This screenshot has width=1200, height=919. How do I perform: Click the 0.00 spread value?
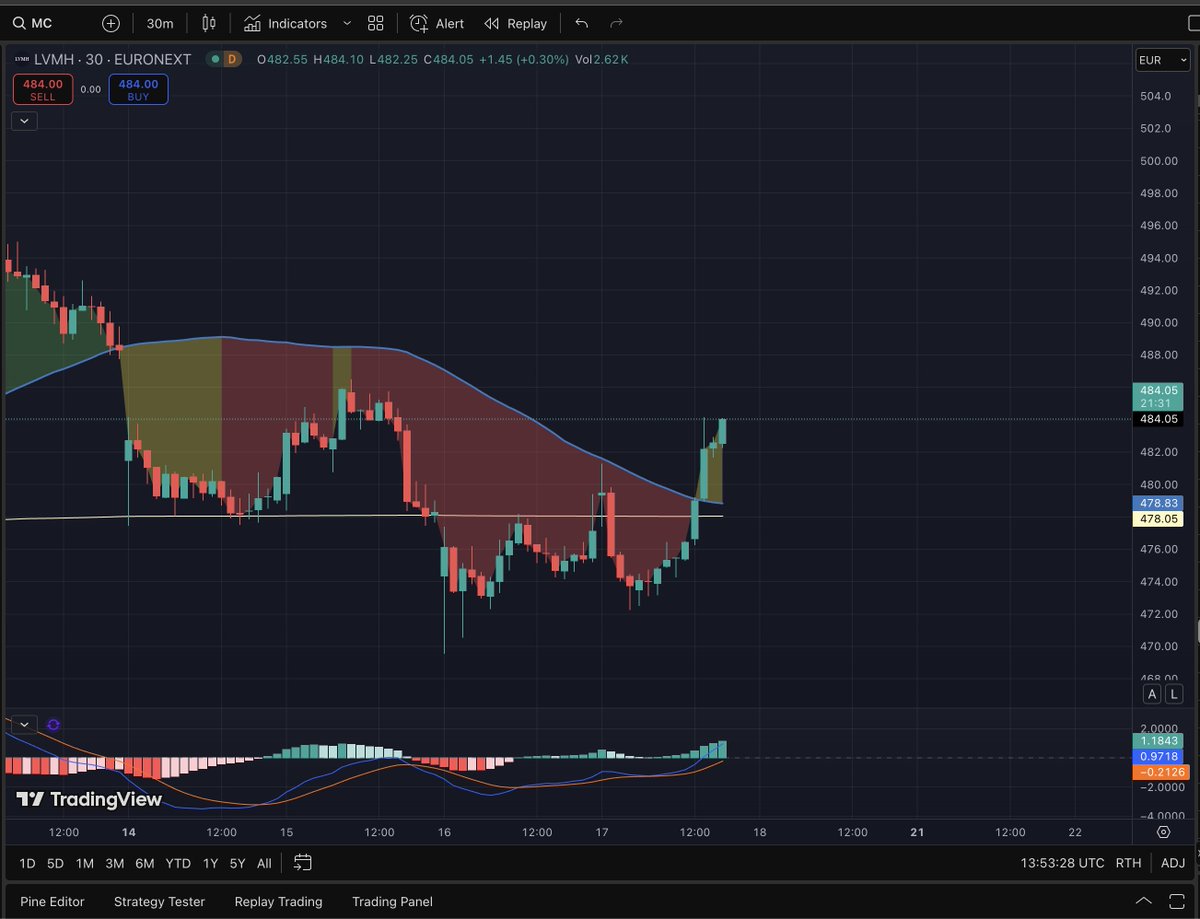pos(91,89)
